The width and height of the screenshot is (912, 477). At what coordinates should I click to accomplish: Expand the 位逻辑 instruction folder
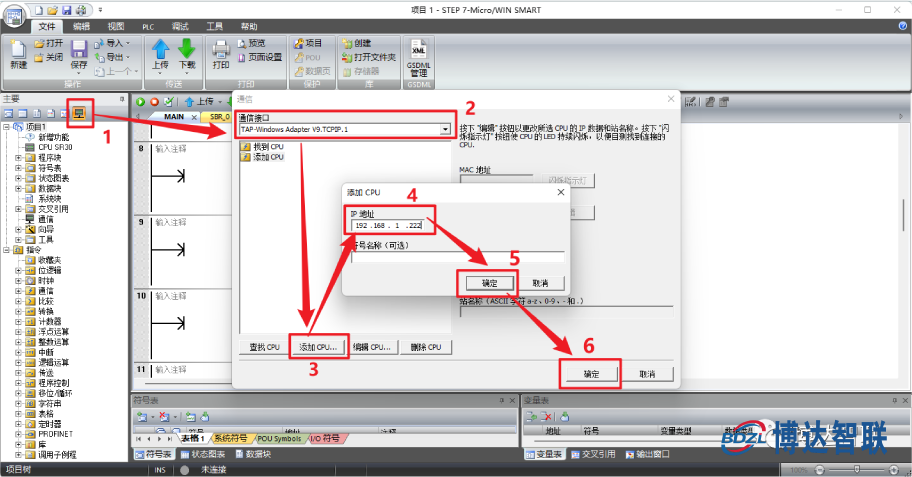(x=19, y=270)
